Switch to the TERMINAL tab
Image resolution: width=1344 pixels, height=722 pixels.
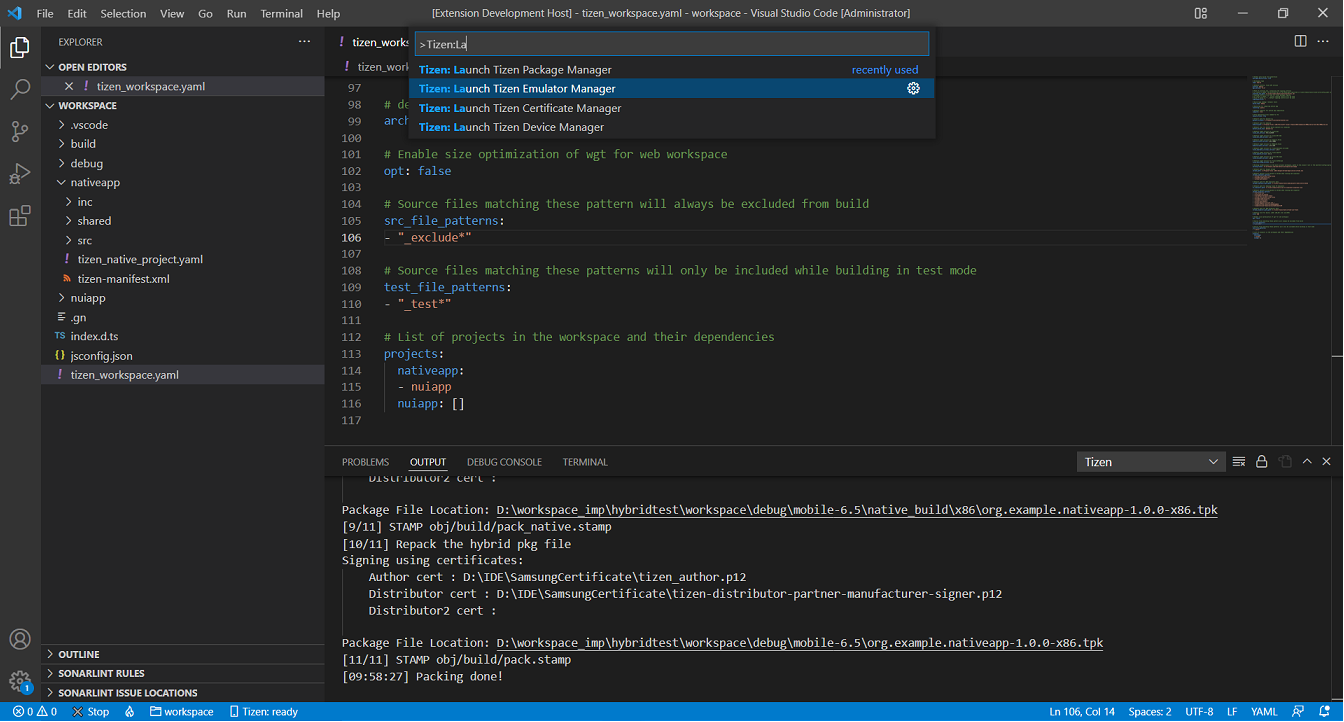pos(584,461)
